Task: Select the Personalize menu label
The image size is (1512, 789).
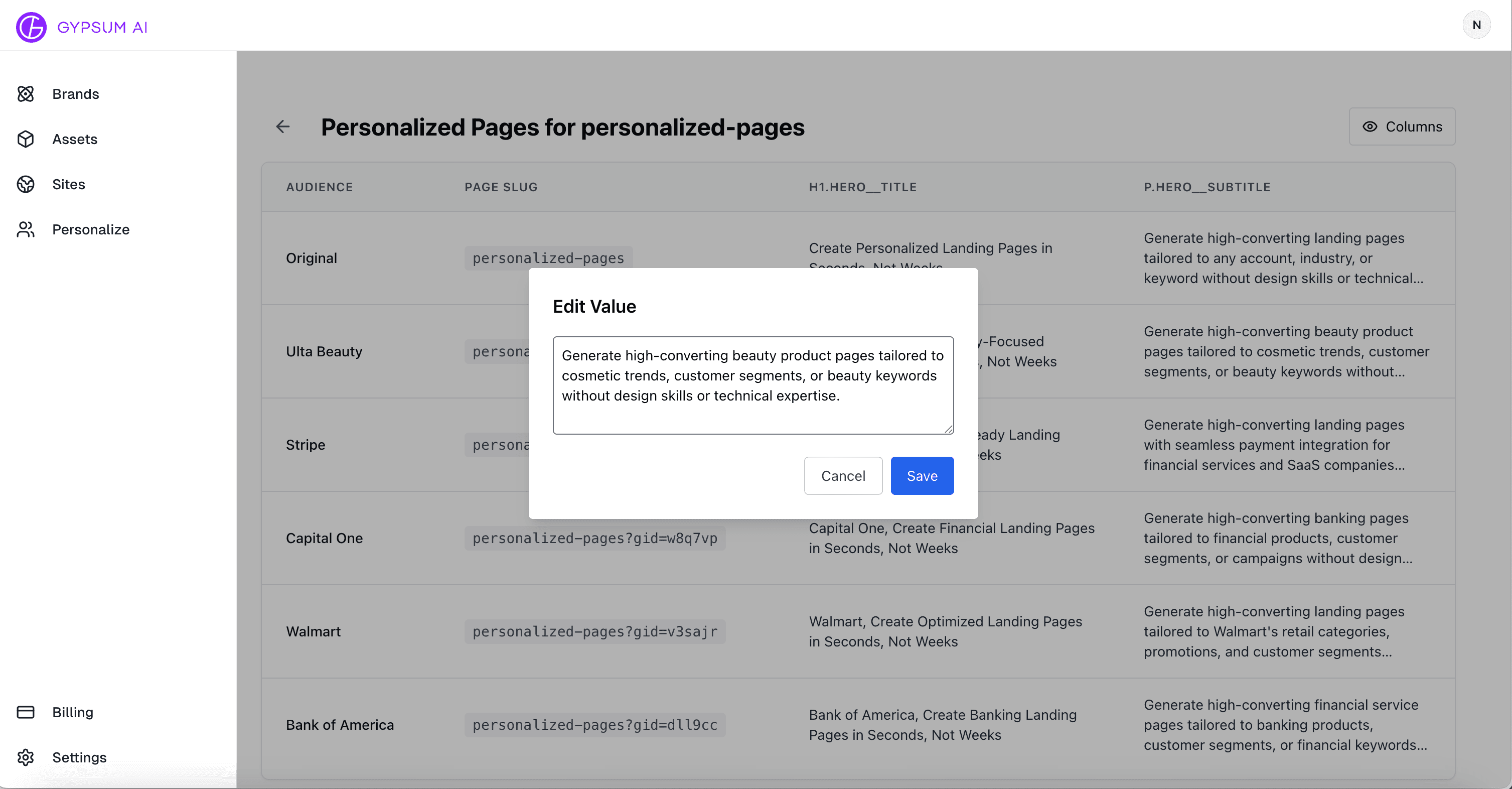Action: [x=91, y=229]
